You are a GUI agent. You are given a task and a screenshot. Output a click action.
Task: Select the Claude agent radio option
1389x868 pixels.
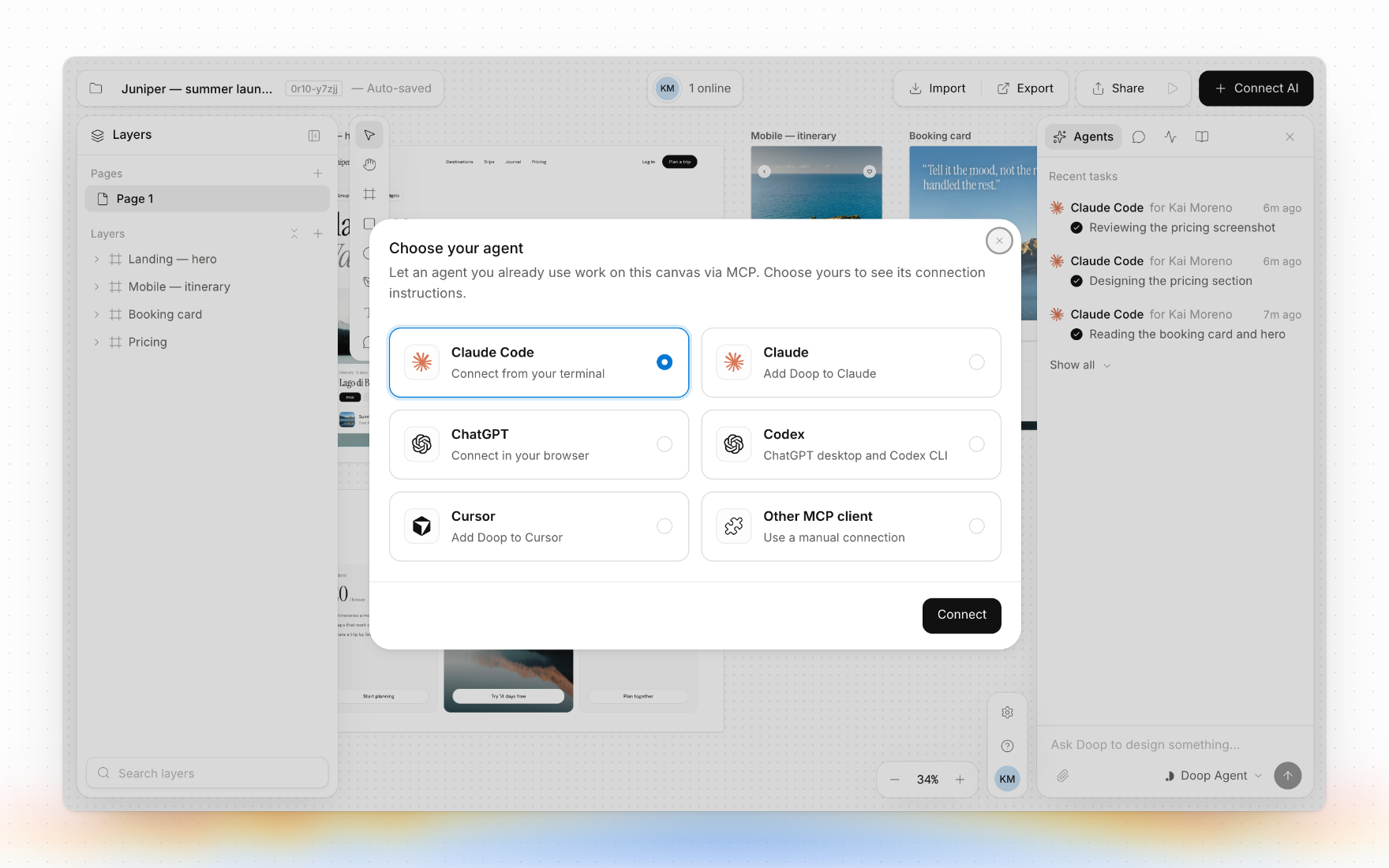click(851, 362)
